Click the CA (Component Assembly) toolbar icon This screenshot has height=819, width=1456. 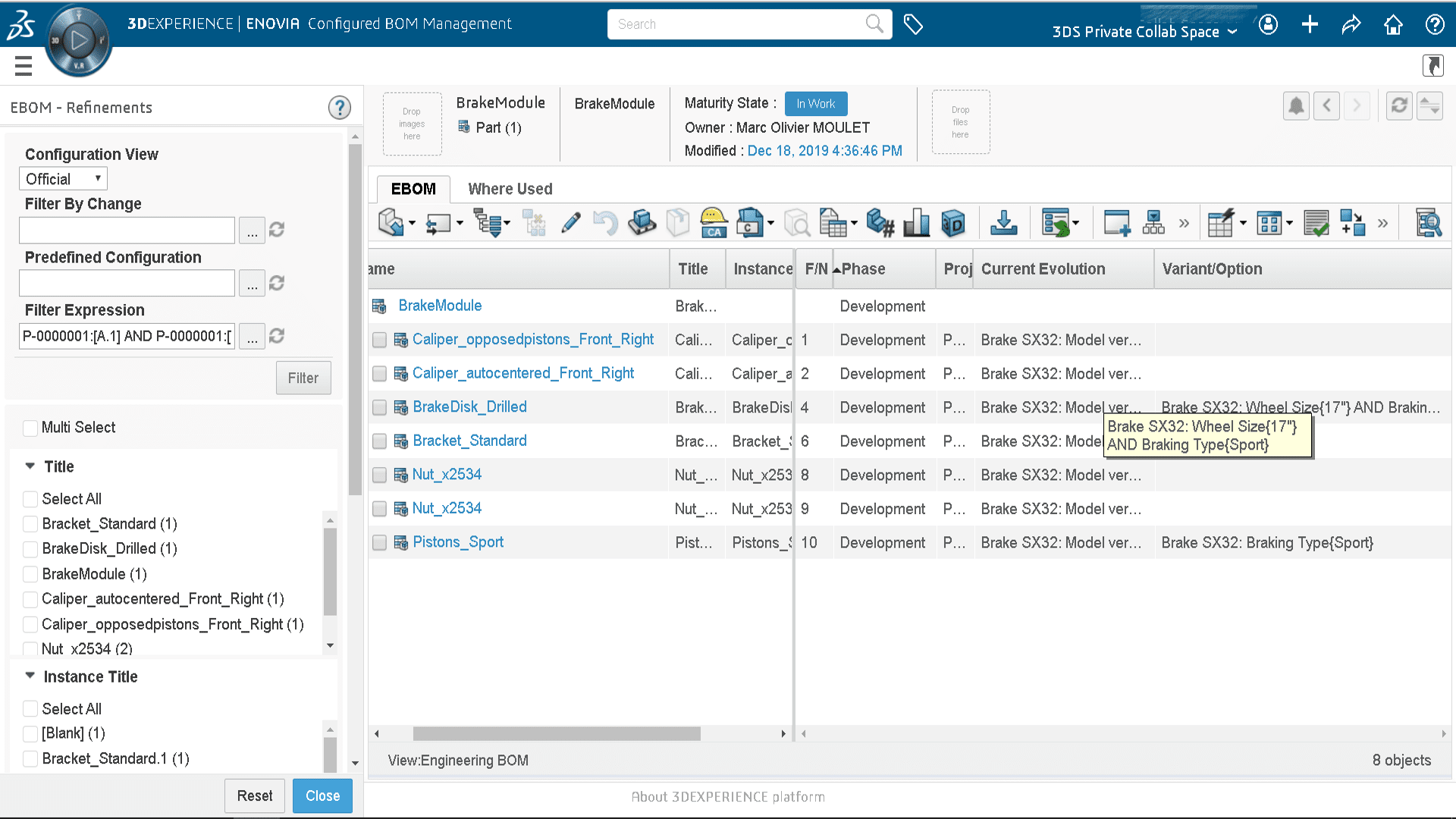714,222
